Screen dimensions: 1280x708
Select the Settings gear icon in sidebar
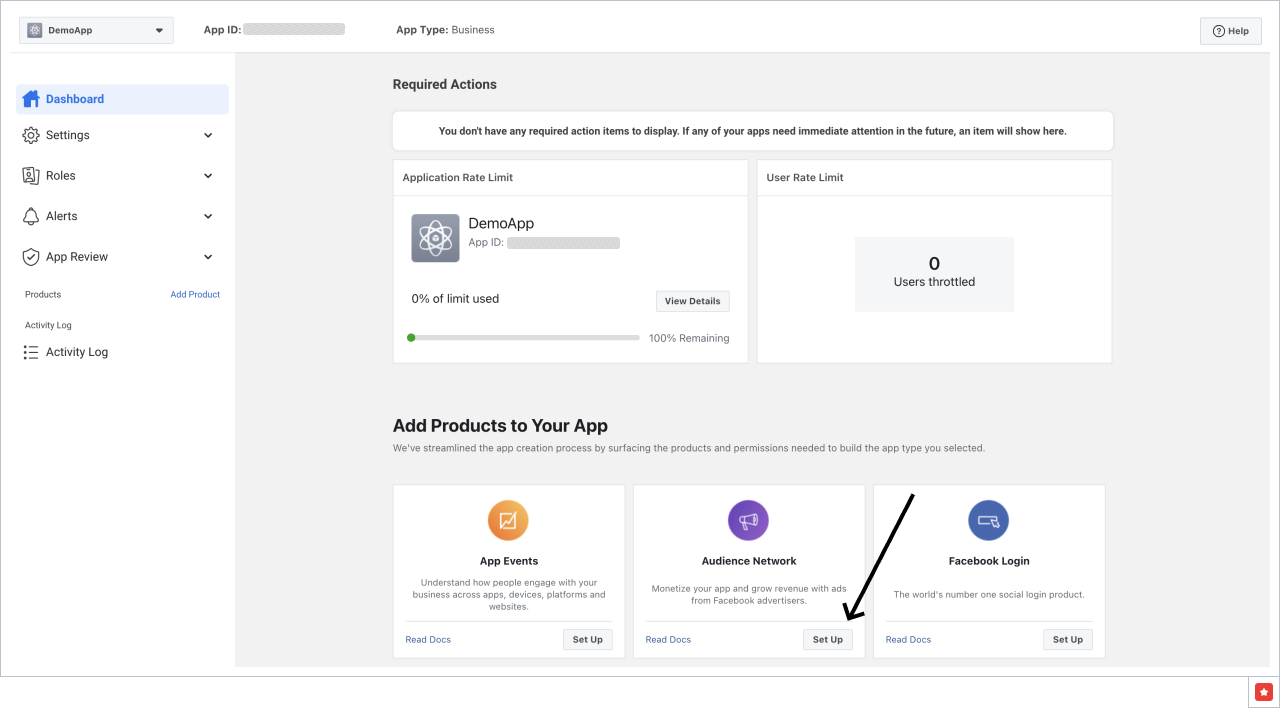coord(30,135)
